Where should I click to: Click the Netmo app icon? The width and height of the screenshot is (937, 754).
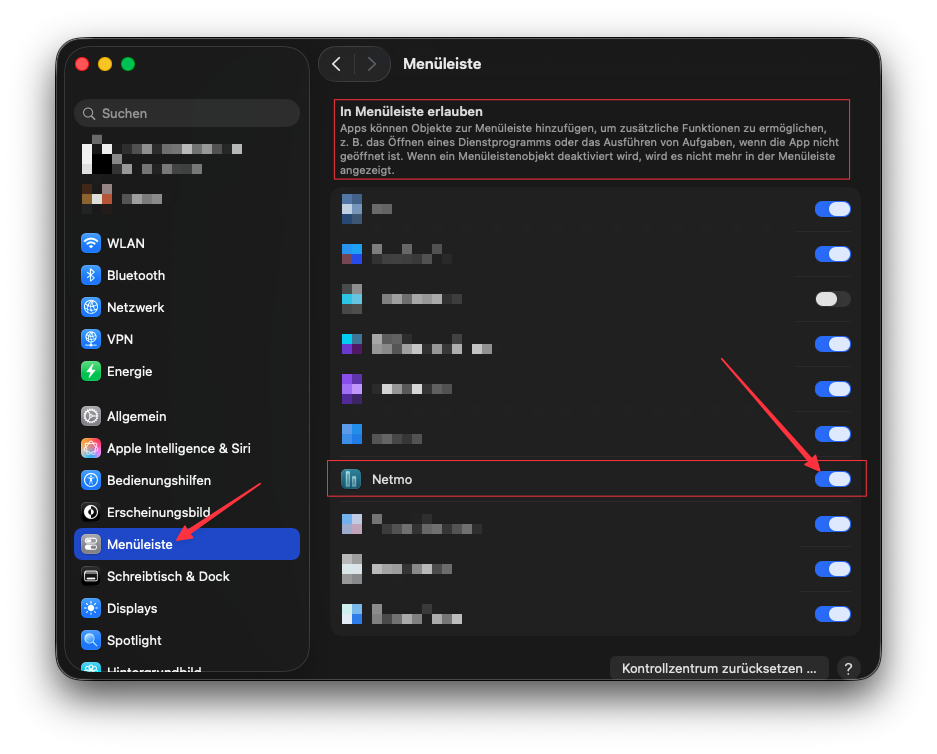pyautogui.click(x=351, y=479)
